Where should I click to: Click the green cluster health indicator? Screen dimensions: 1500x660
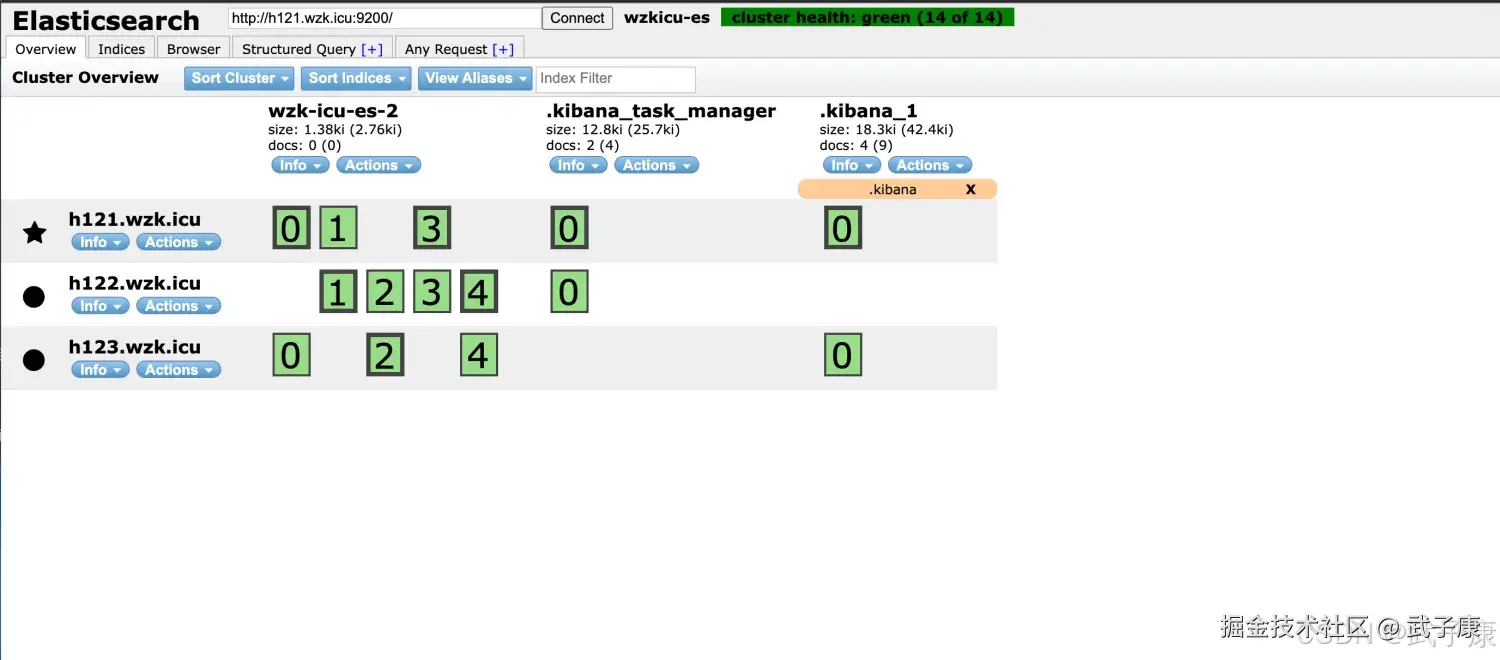pos(866,17)
